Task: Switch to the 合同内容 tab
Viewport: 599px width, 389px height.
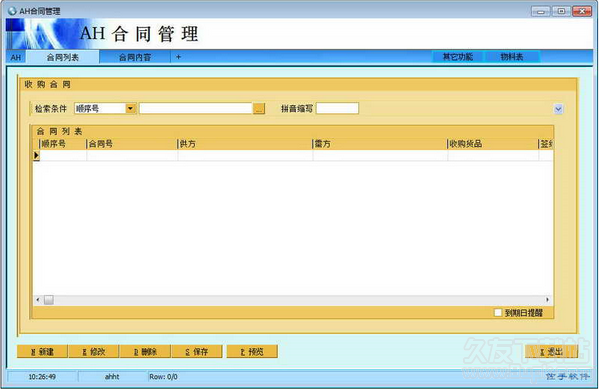Action: click(135, 57)
